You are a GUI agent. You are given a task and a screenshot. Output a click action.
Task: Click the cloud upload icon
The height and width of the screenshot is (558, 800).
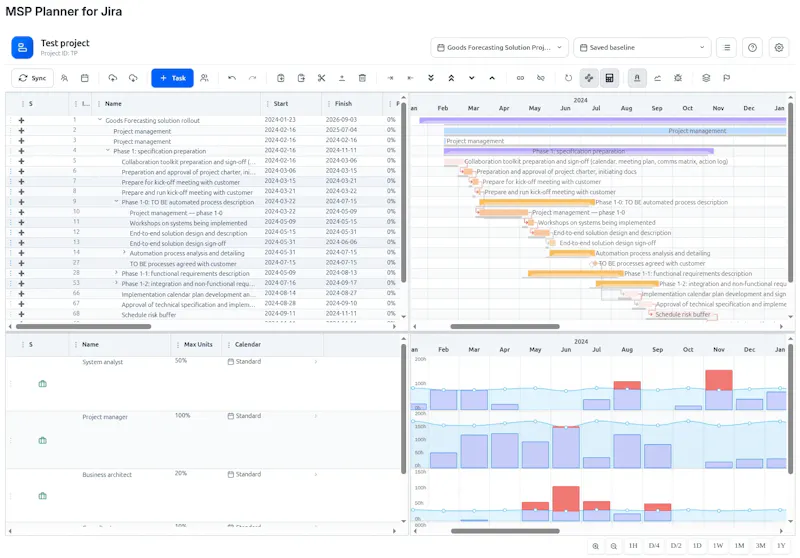click(x=113, y=78)
